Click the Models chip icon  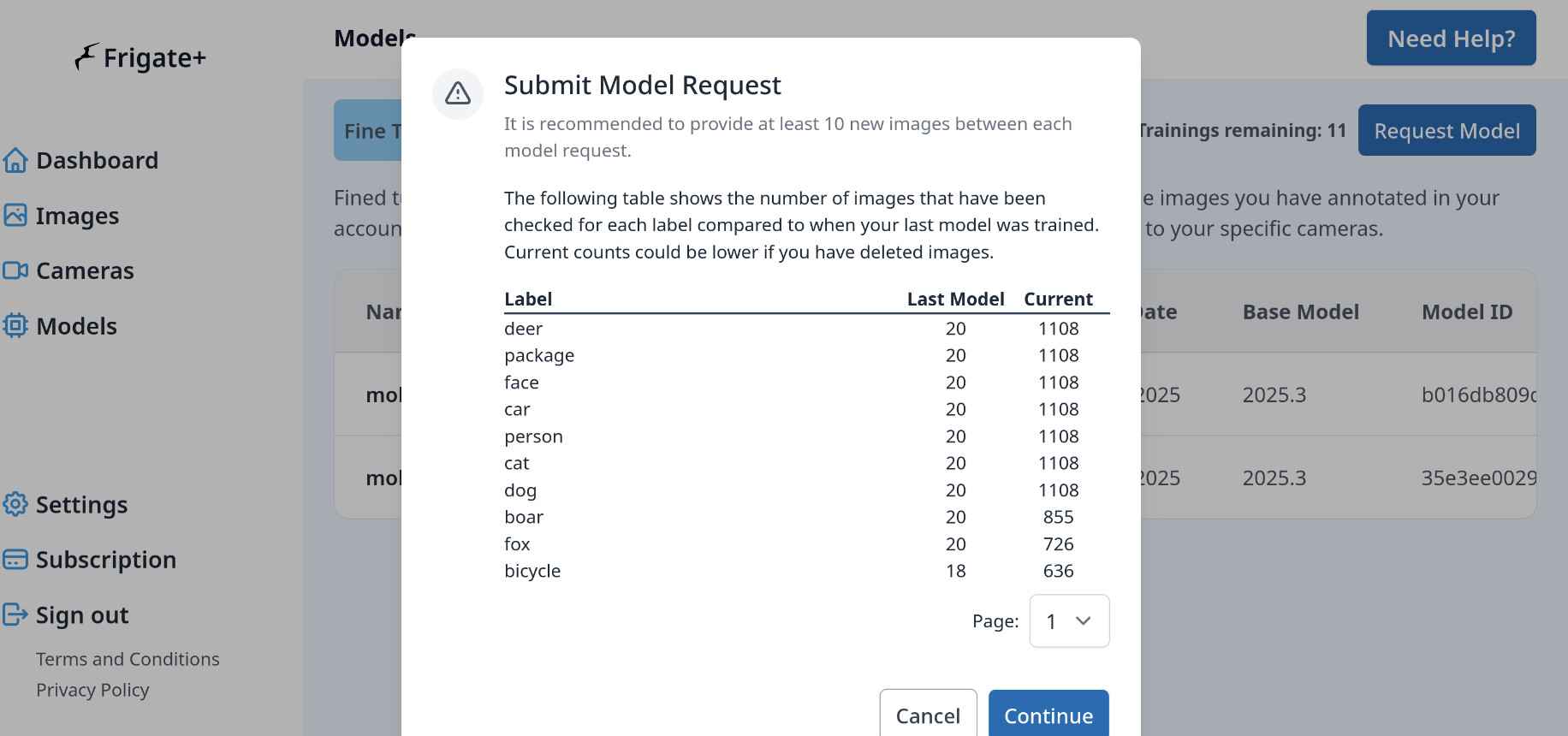(15, 325)
